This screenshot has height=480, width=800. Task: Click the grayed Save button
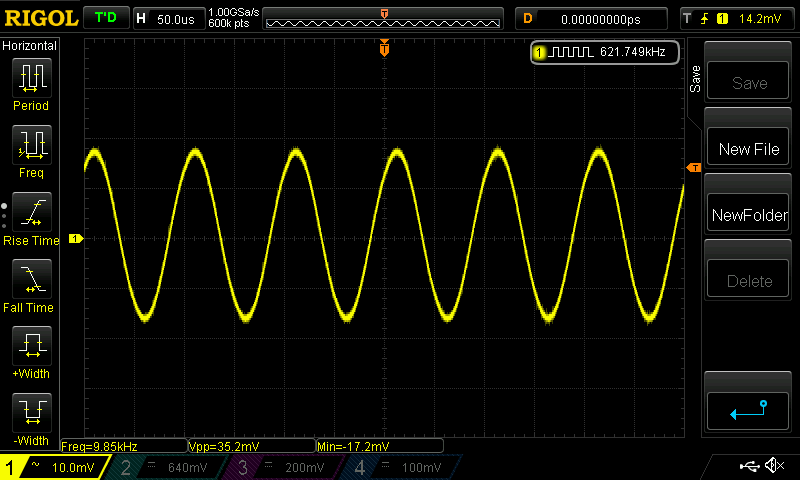[x=748, y=80]
